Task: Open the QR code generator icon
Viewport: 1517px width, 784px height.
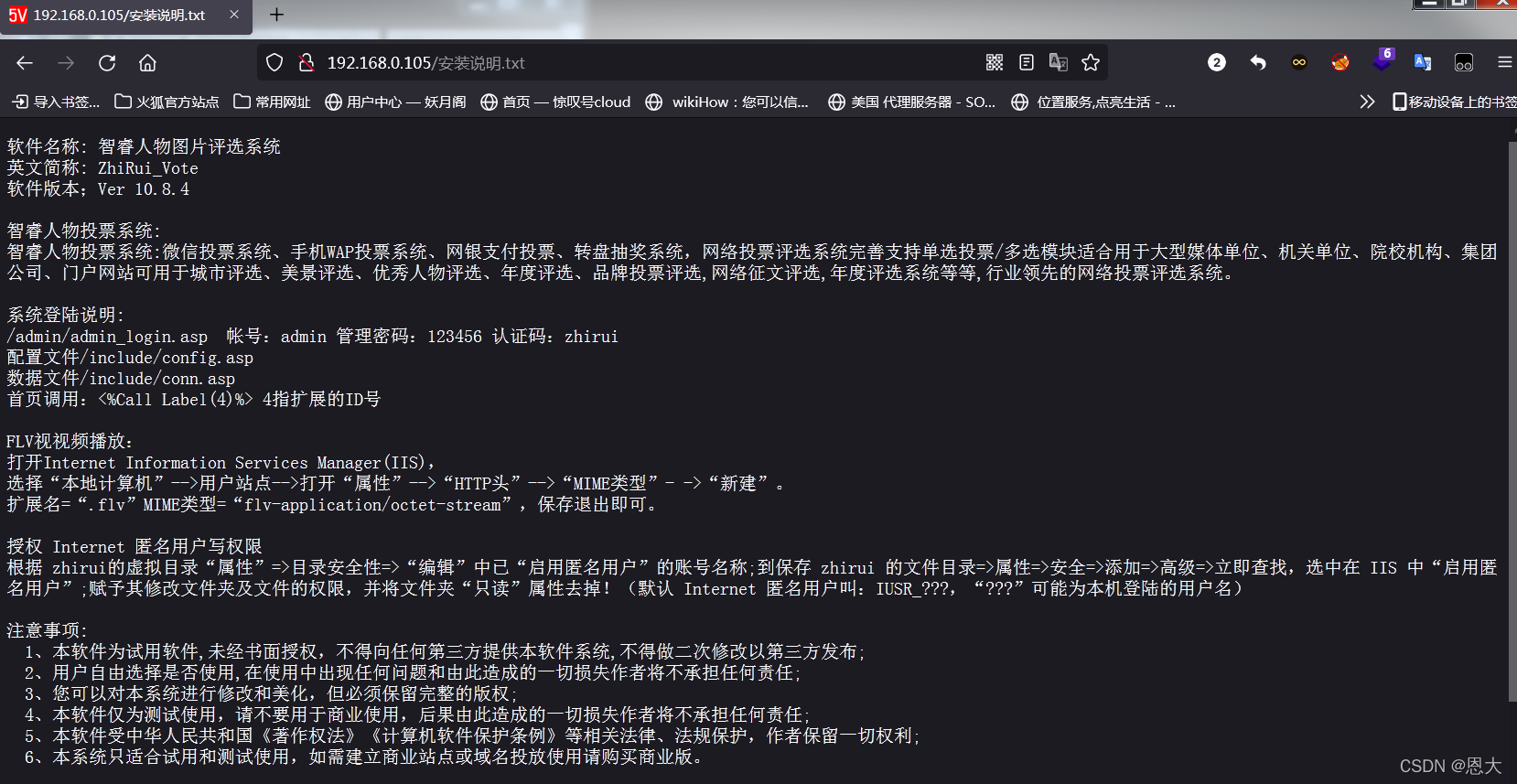Action: [x=995, y=62]
